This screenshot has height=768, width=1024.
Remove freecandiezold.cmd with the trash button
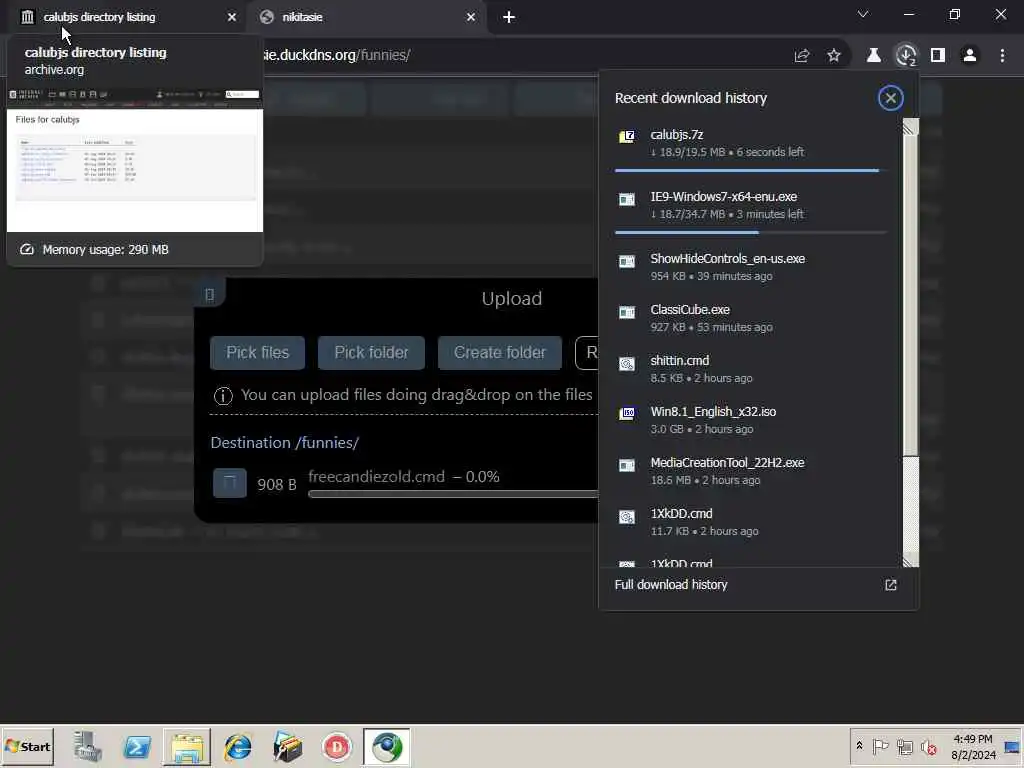point(230,483)
